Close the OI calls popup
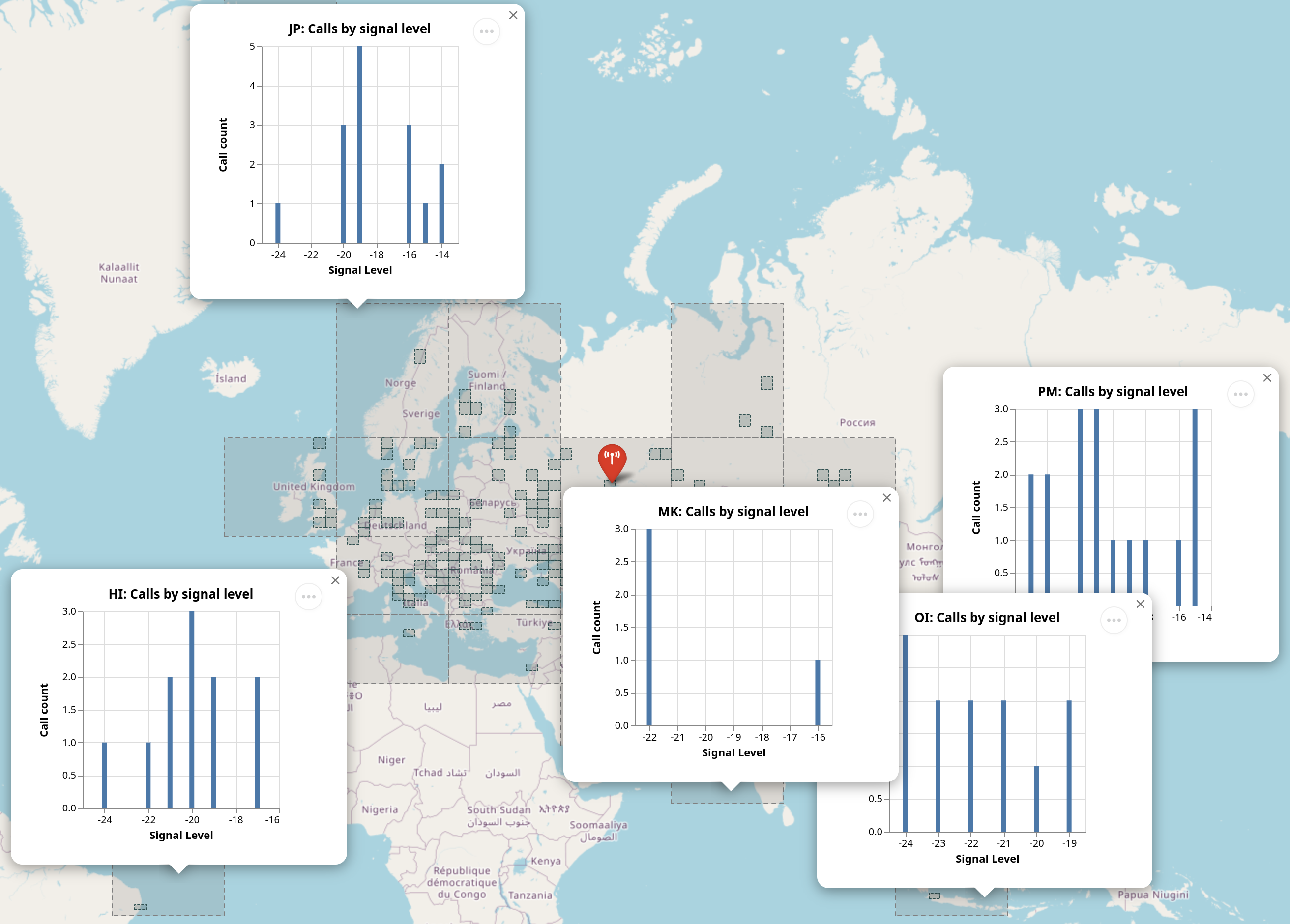 (1140, 604)
